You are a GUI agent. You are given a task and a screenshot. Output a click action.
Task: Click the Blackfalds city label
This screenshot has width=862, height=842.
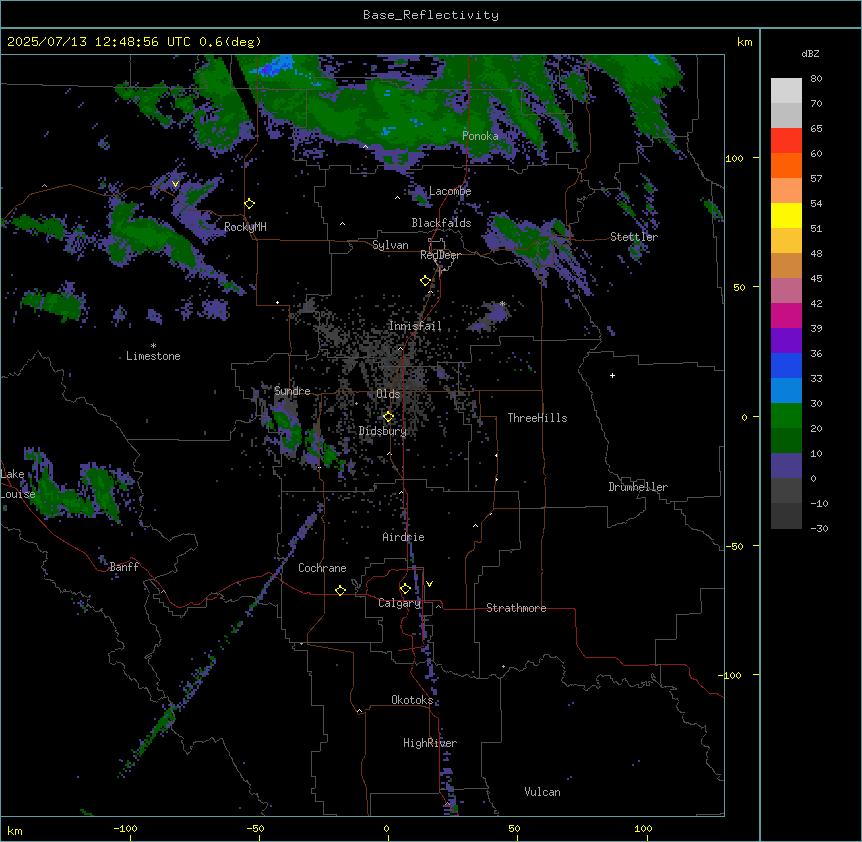tap(441, 223)
